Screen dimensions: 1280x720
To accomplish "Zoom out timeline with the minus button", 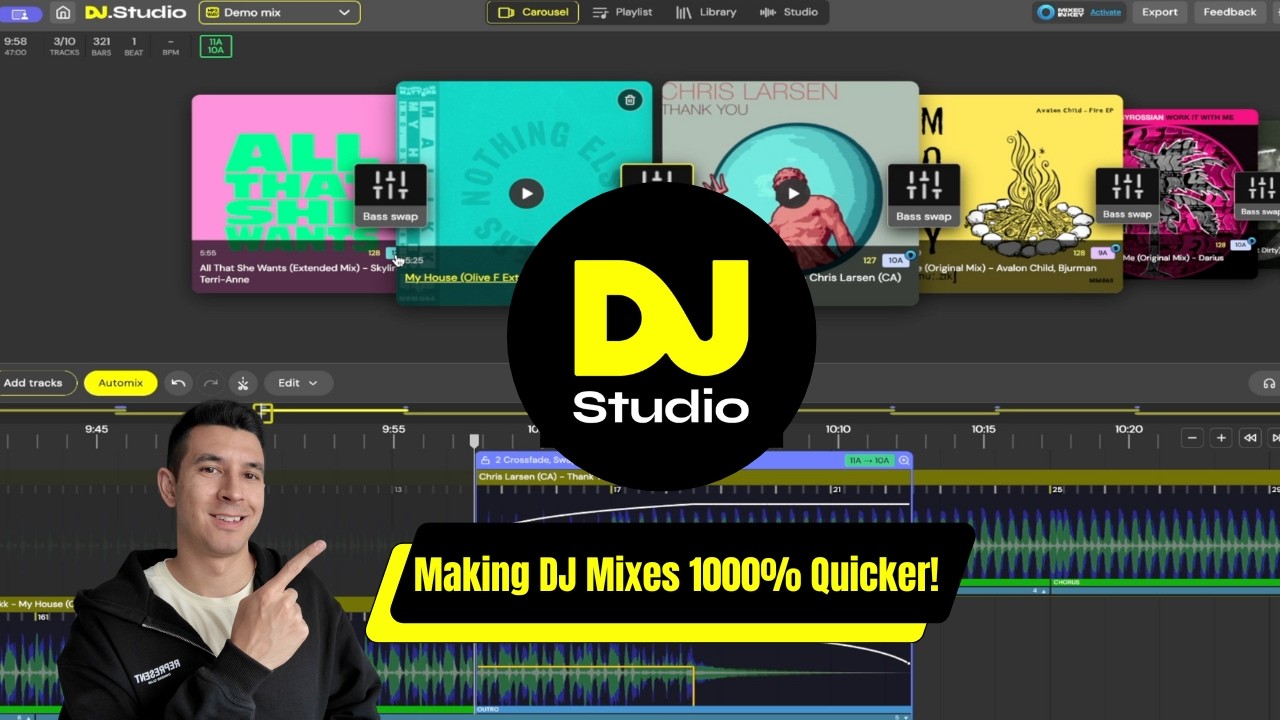I will 1191,438.
